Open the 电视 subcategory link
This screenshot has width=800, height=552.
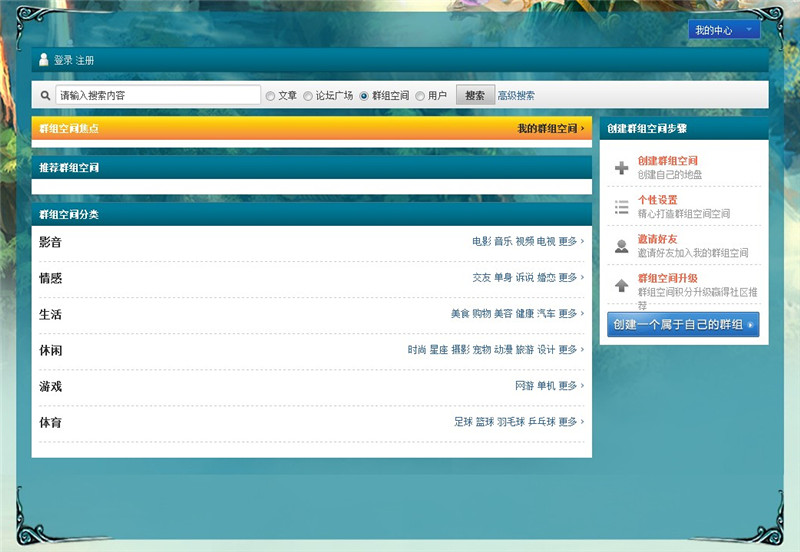(x=546, y=241)
